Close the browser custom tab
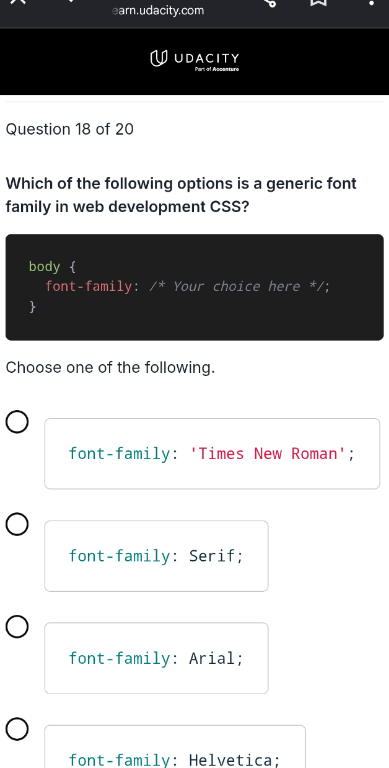 18,2
